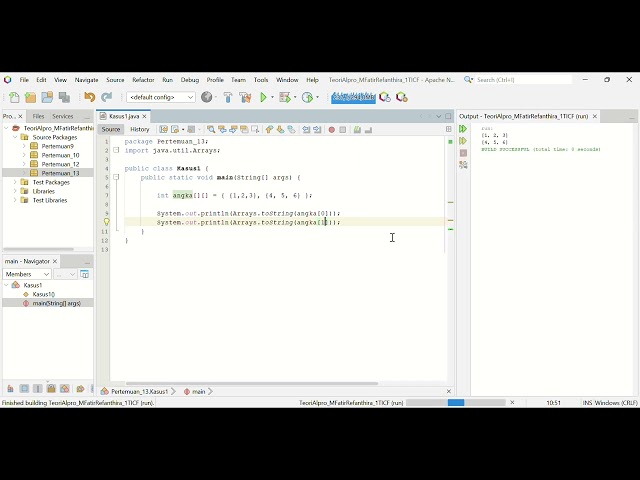Click the Pertemuan_13.Kasus1 breadcrumb
This screenshot has width=640, height=480.
click(x=139, y=391)
